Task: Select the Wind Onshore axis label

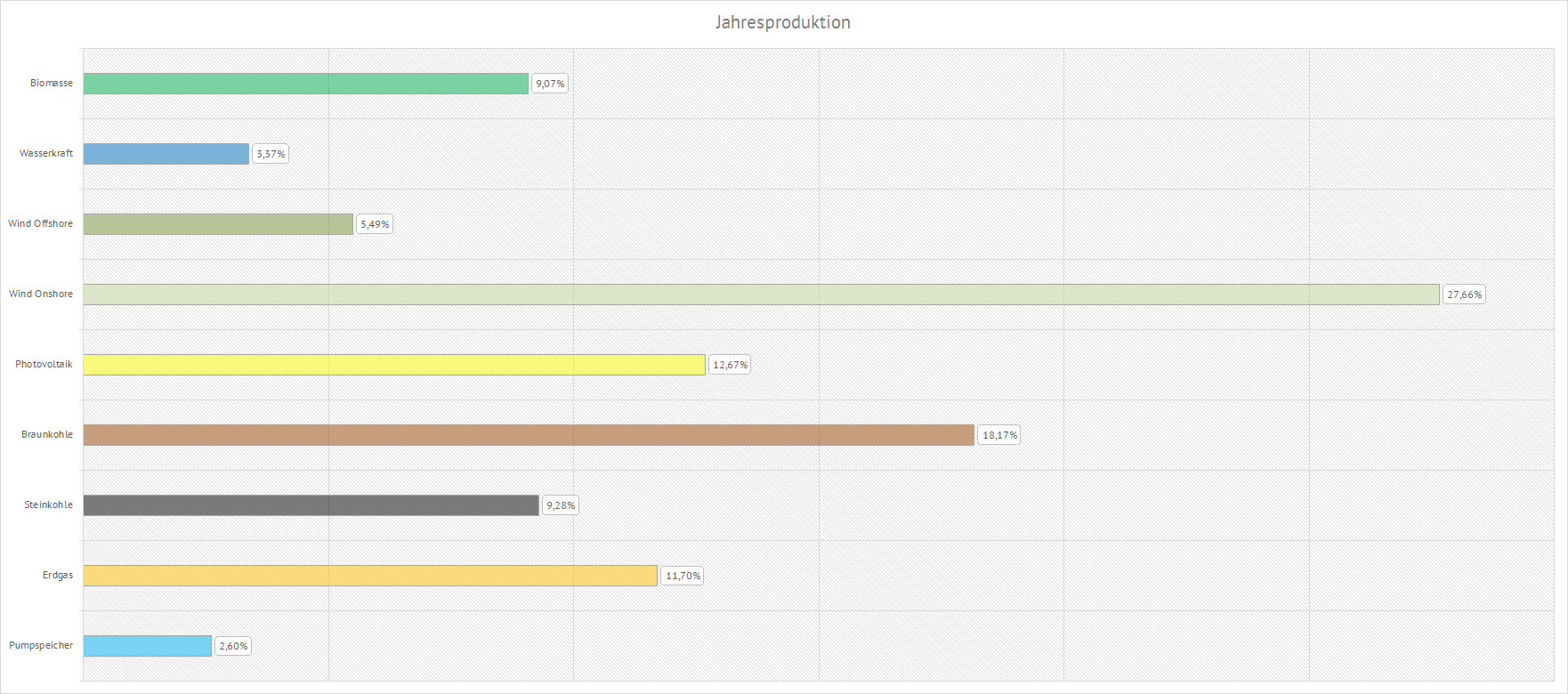Action: pos(41,294)
